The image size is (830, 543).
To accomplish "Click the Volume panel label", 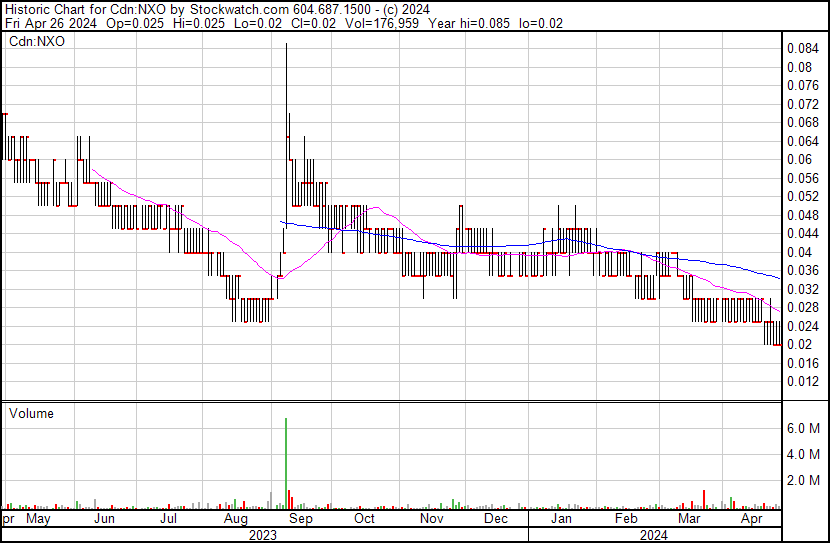I will [31, 413].
